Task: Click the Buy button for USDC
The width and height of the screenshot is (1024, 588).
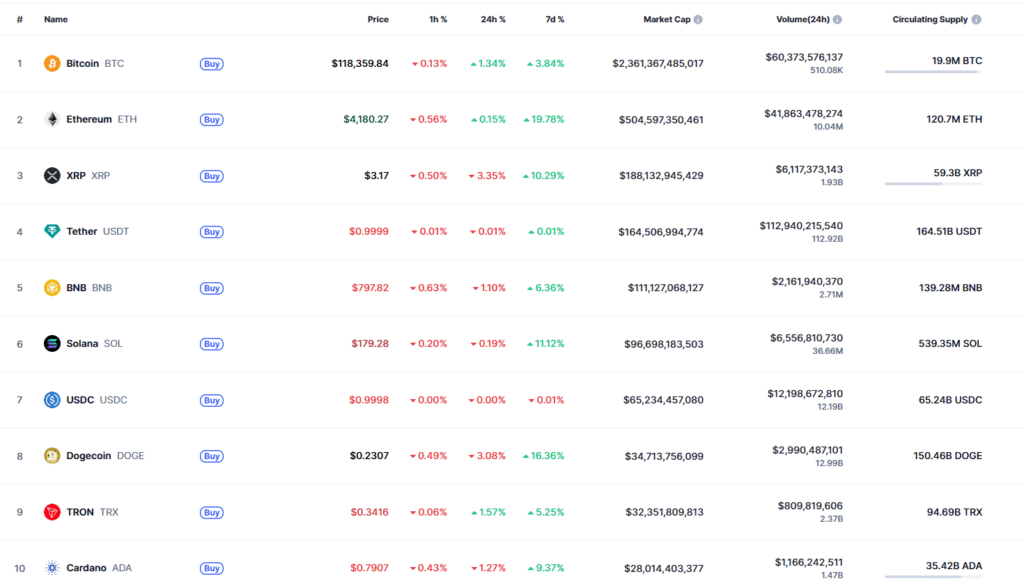Action: tap(212, 400)
